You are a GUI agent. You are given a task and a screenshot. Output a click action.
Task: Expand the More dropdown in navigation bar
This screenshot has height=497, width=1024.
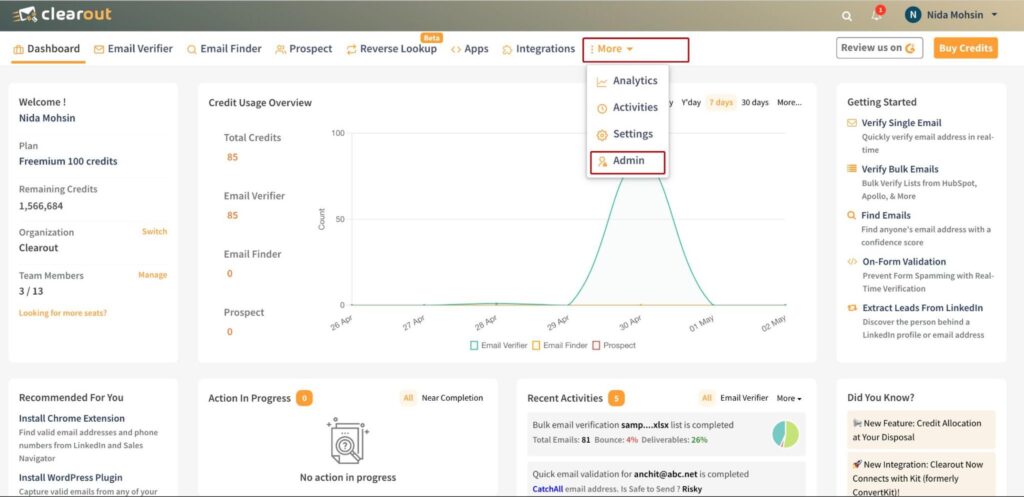click(x=611, y=49)
